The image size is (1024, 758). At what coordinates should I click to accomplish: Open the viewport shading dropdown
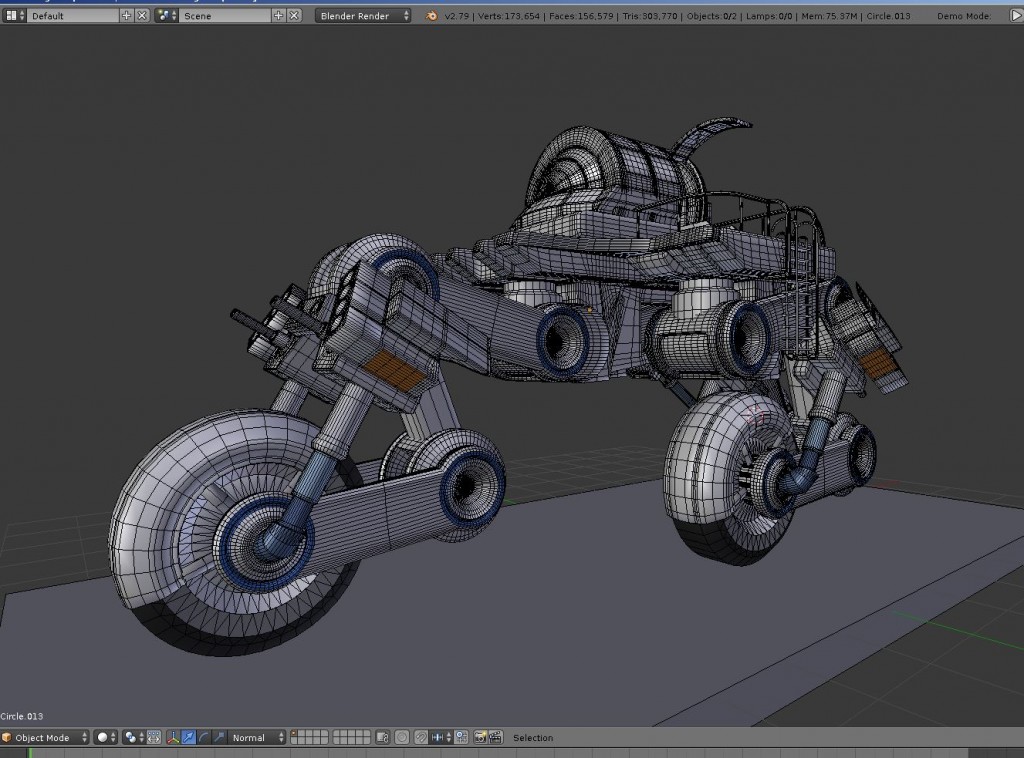click(104, 737)
